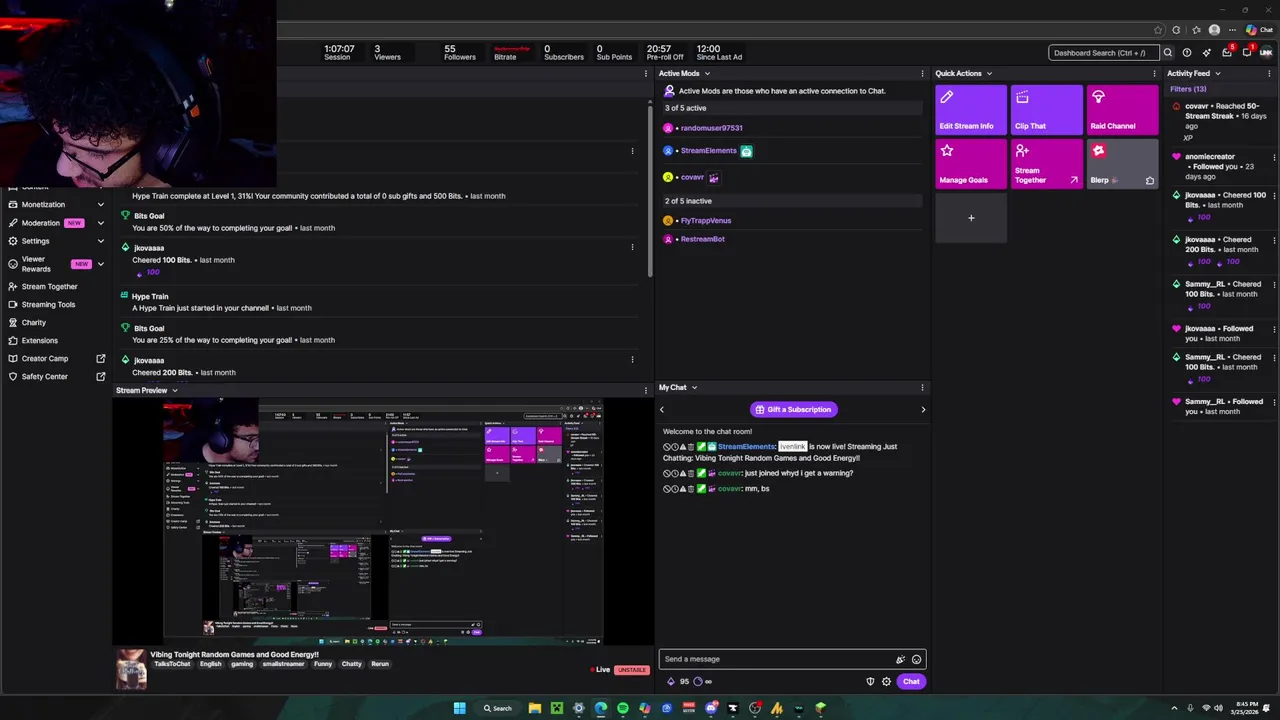This screenshot has width=1280, height=720.
Task: Click moderator StreamElements in Active Mods list
Action: pyautogui.click(x=708, y=151)
